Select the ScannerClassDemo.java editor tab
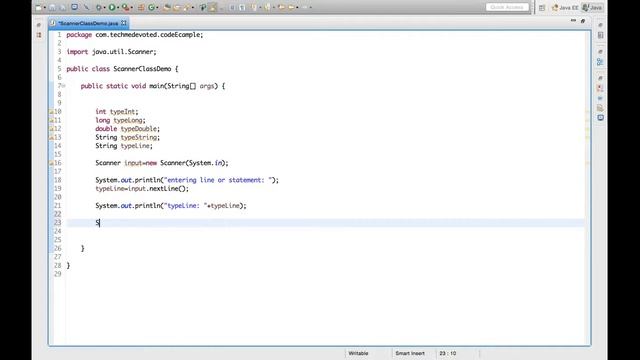The image size is (640, 360). click(88, 23)
